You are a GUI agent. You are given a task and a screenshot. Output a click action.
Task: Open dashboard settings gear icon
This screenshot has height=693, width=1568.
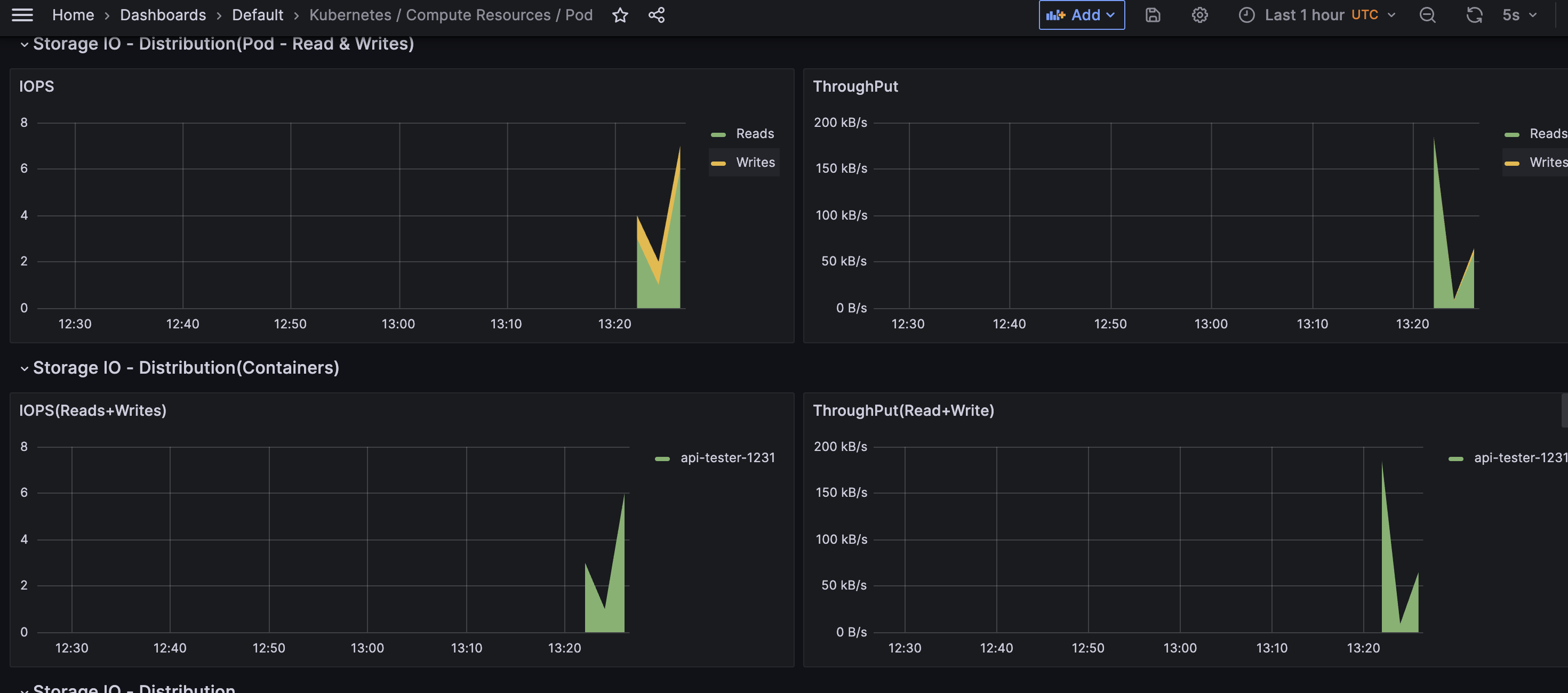(x=1199, y=14)
